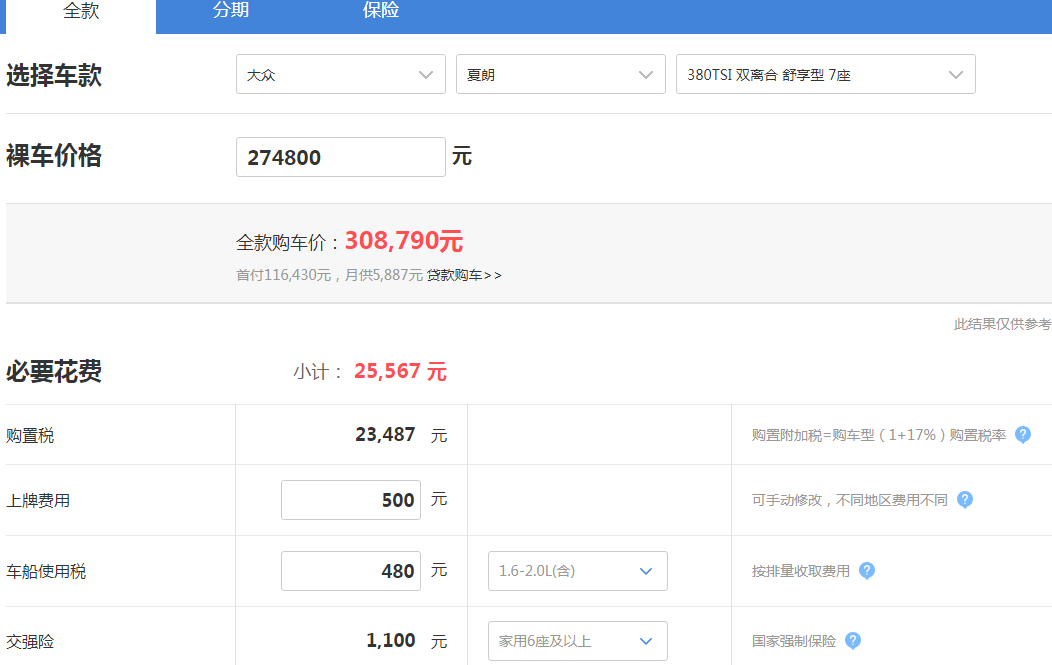Expand the 380TSI 双离合 舒享型 7座 trim dropdown
The width and height of the screenshot is (1052, 665).
826,74
